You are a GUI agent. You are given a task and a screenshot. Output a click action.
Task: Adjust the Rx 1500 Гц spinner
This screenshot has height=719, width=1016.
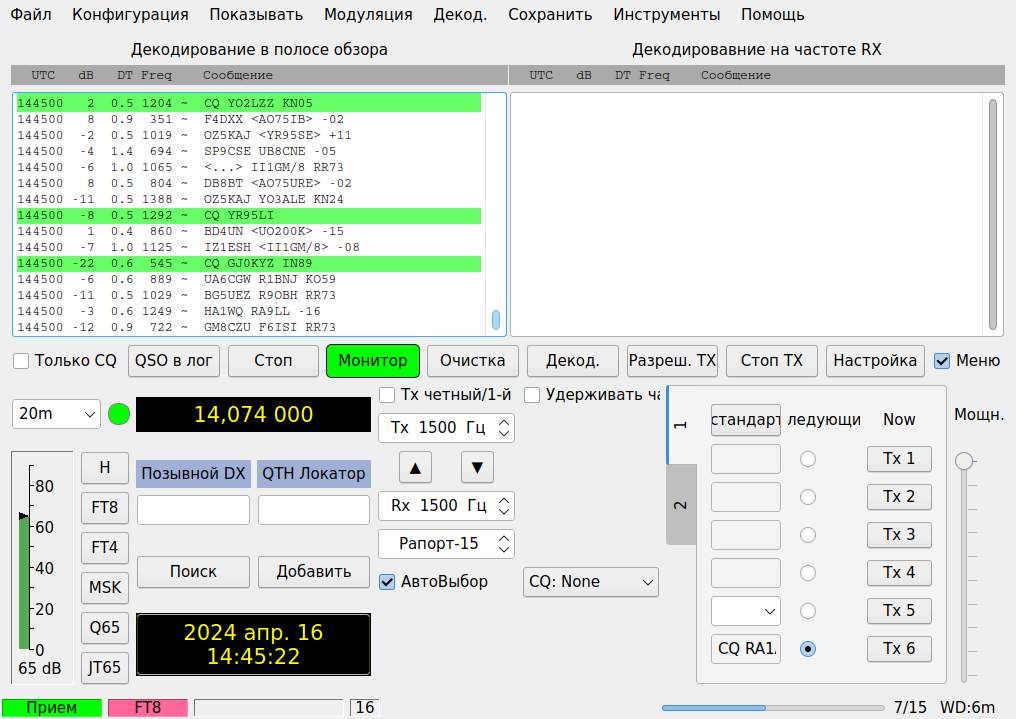(x=446, y=506)
